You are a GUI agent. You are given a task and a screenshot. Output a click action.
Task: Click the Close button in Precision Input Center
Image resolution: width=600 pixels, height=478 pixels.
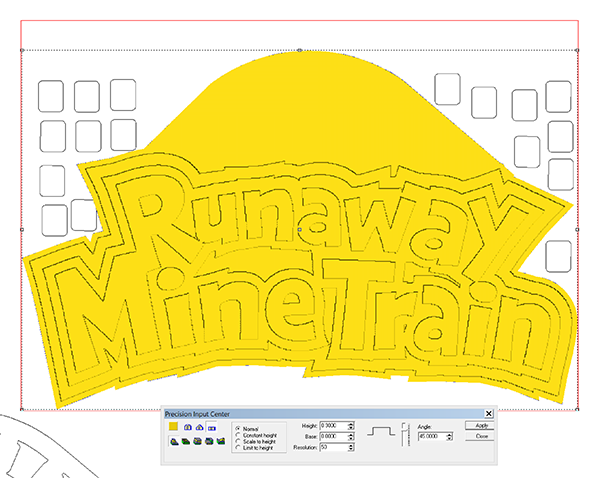481,436
